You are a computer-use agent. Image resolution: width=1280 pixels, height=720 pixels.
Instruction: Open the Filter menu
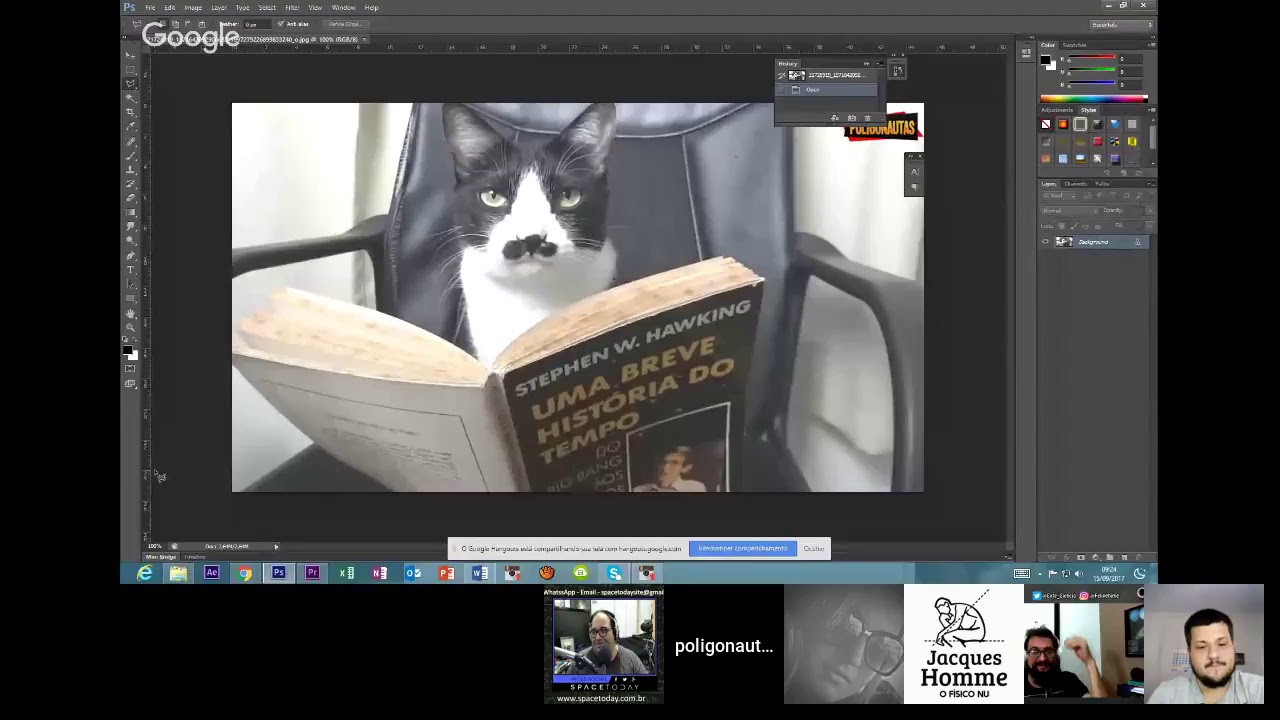point(292,7)
